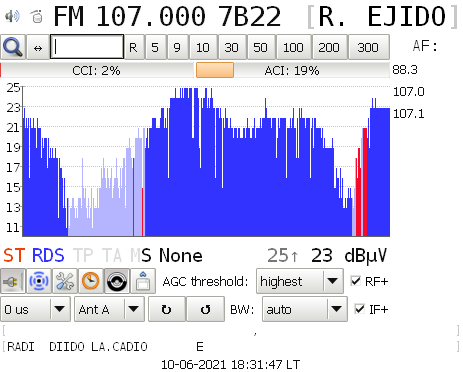
Task: Click the signal level graph
Action: coord(206,162)
